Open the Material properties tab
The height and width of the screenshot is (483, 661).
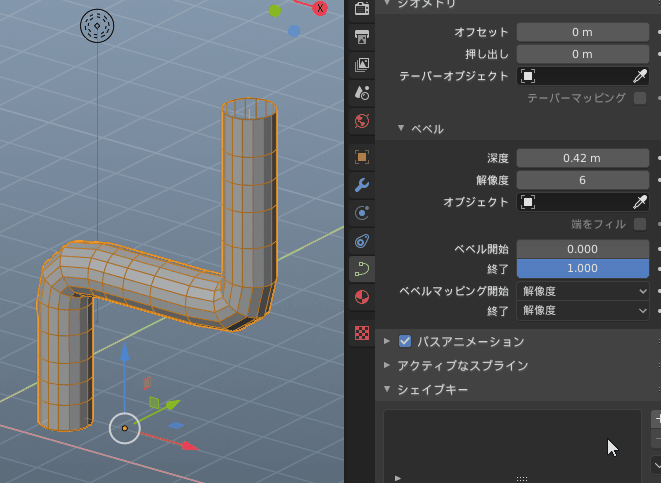coord(362,297)
